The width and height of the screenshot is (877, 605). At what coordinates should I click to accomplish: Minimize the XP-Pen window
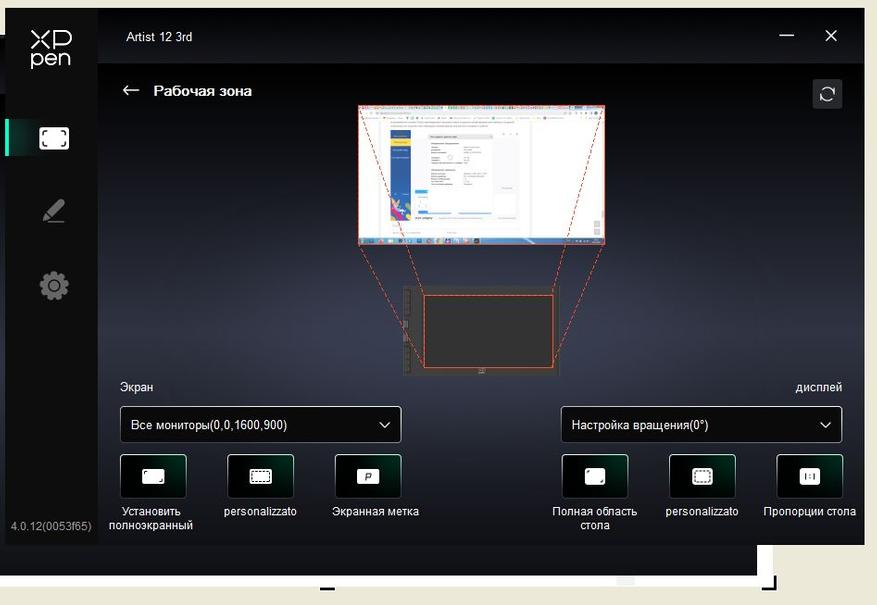click(787, 36)
